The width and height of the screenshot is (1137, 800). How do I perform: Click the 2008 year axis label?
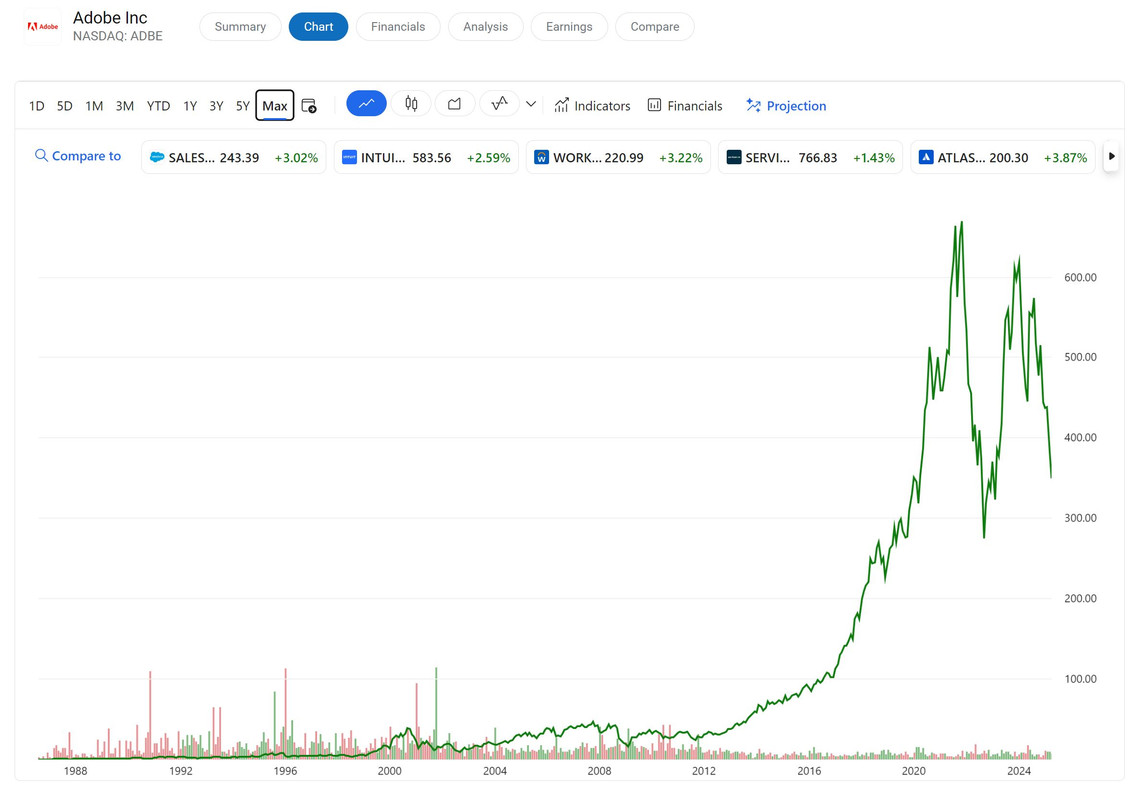[x=600, y=771]
